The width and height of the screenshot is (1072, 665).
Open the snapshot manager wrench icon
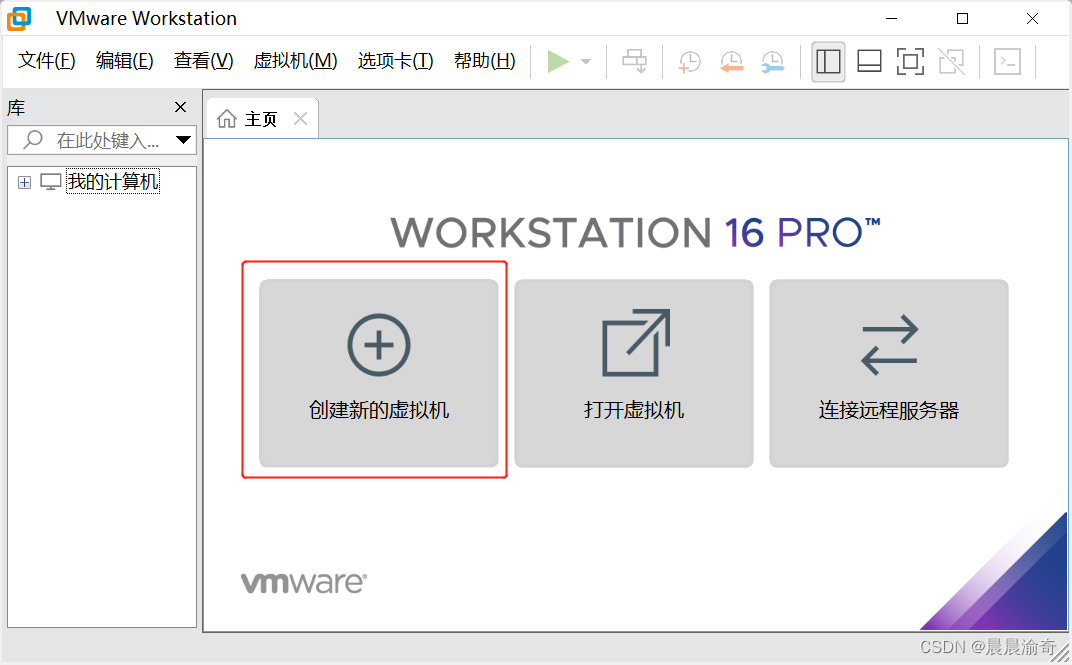click(x=773, y=62)
